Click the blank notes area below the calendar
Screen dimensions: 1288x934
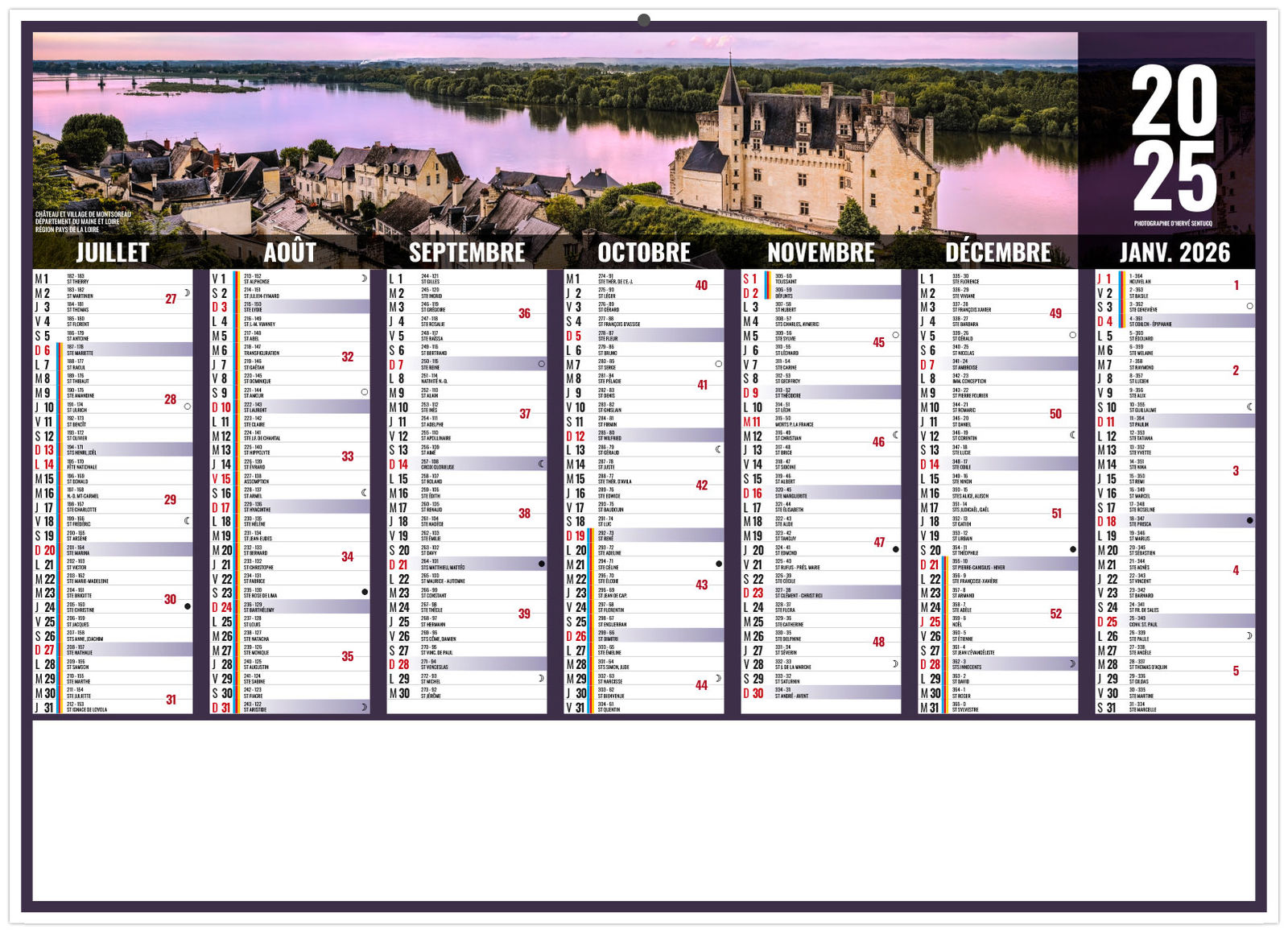(x=644, y=810)
